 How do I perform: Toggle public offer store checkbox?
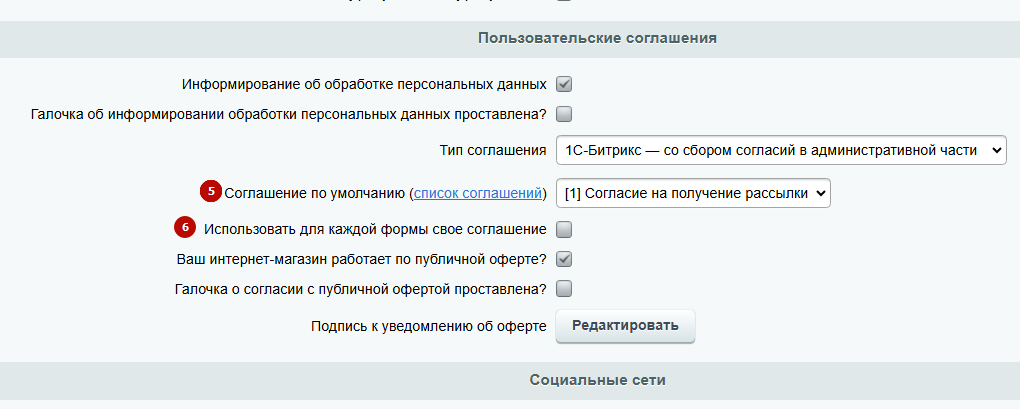(x=564, y=259)
